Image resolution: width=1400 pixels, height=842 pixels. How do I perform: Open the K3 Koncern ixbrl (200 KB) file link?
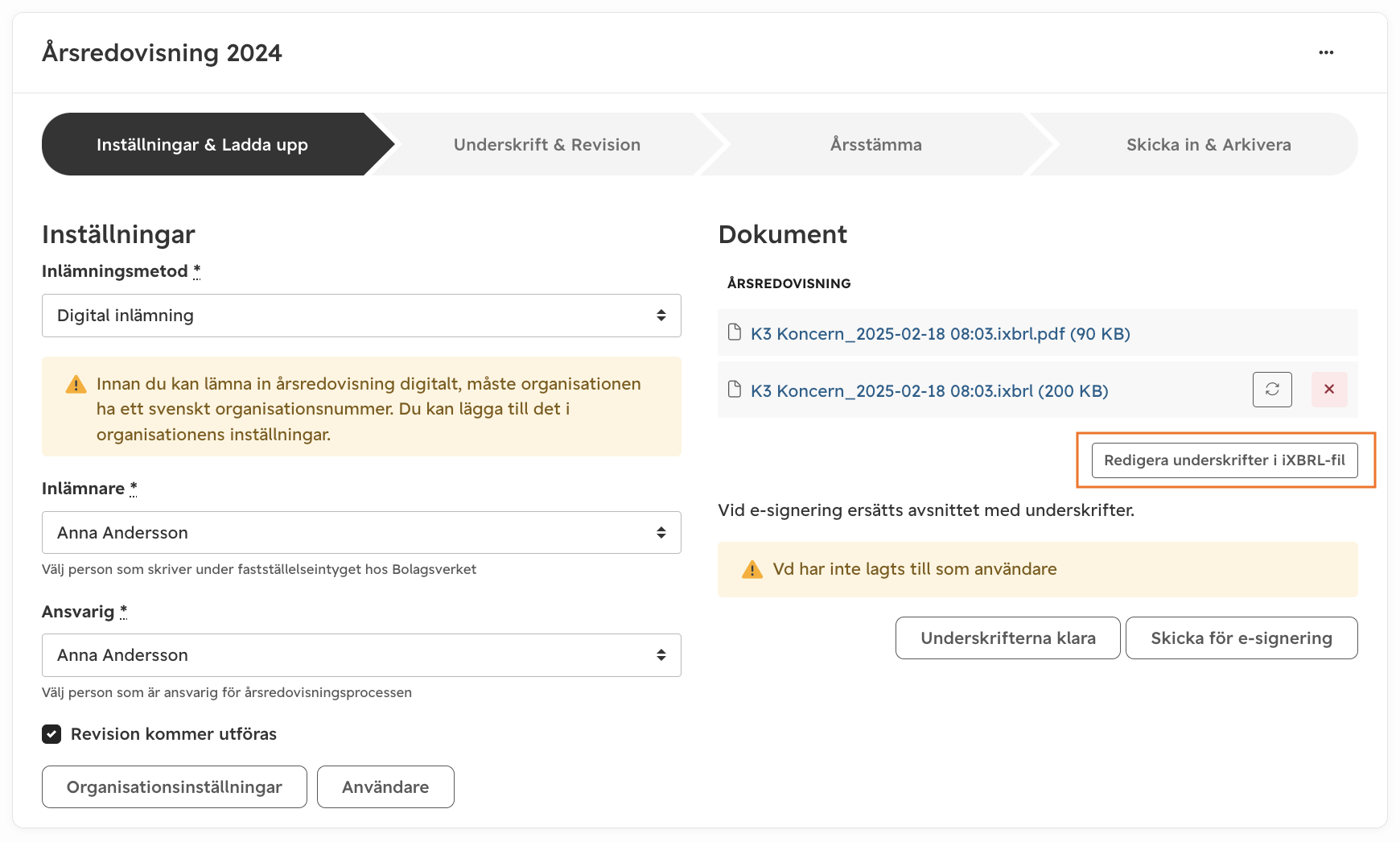pos(929,390)
